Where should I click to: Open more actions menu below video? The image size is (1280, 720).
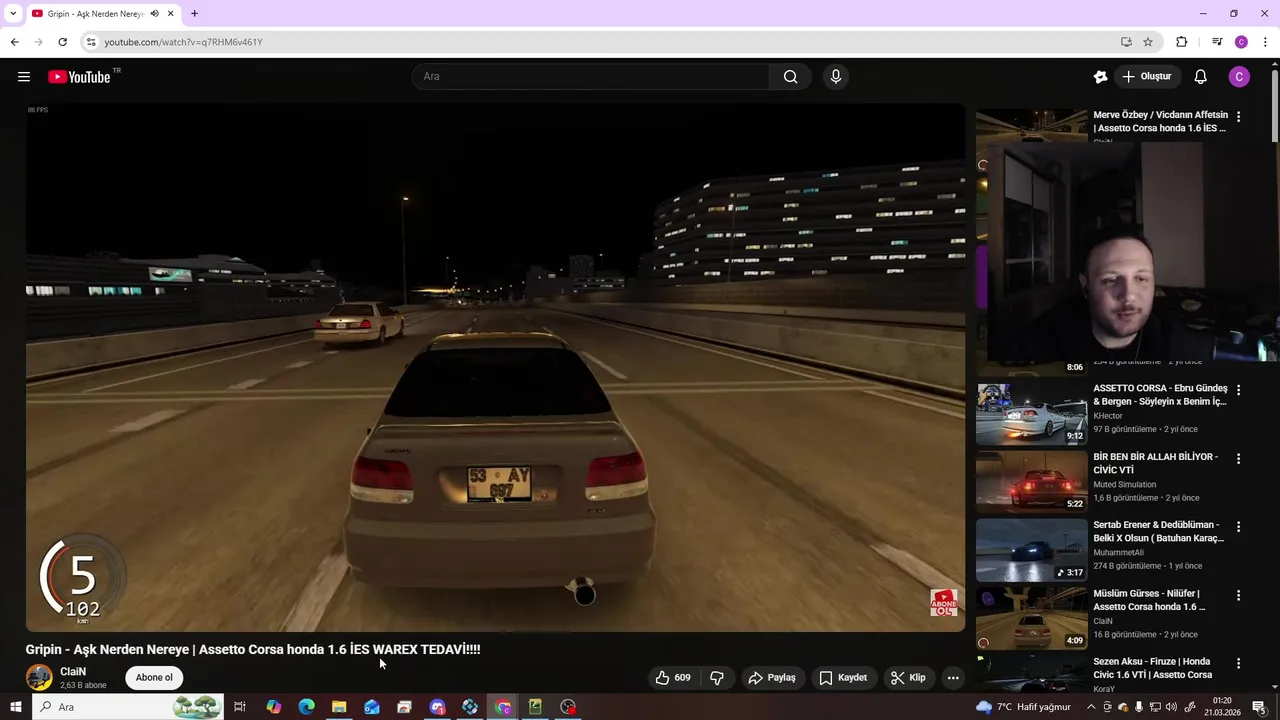(953, 678)
